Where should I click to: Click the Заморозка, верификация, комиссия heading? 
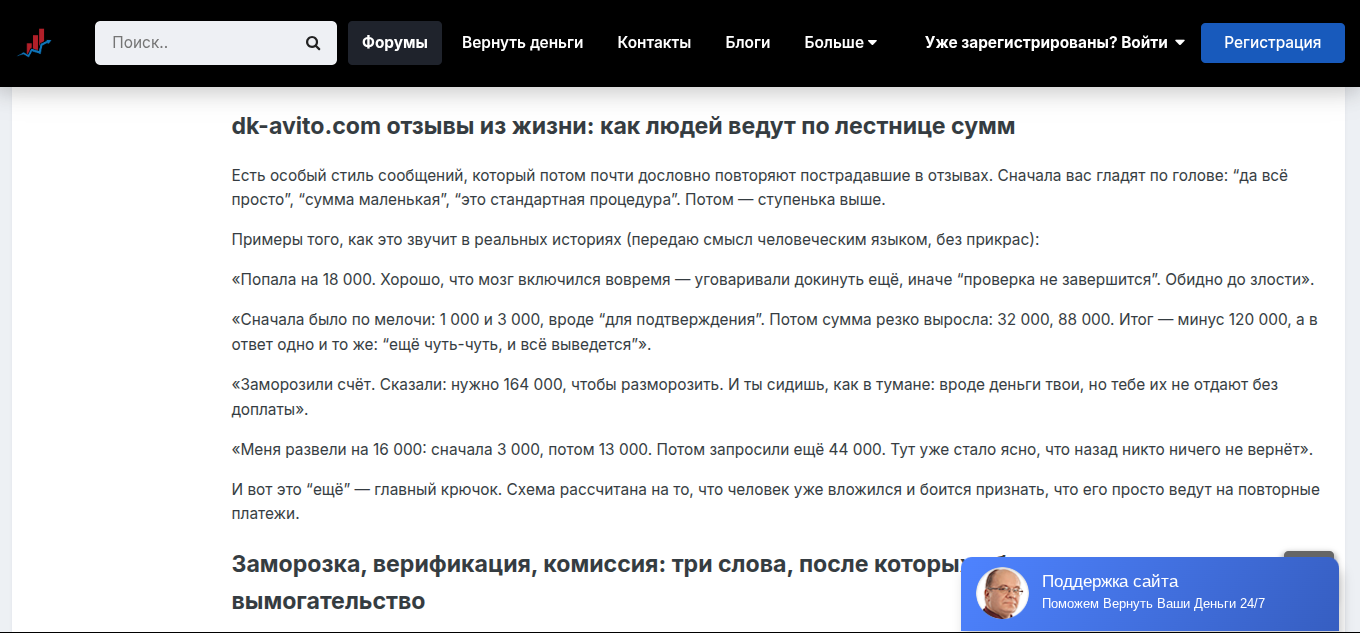pyautogui.click(x=590, y=565)
